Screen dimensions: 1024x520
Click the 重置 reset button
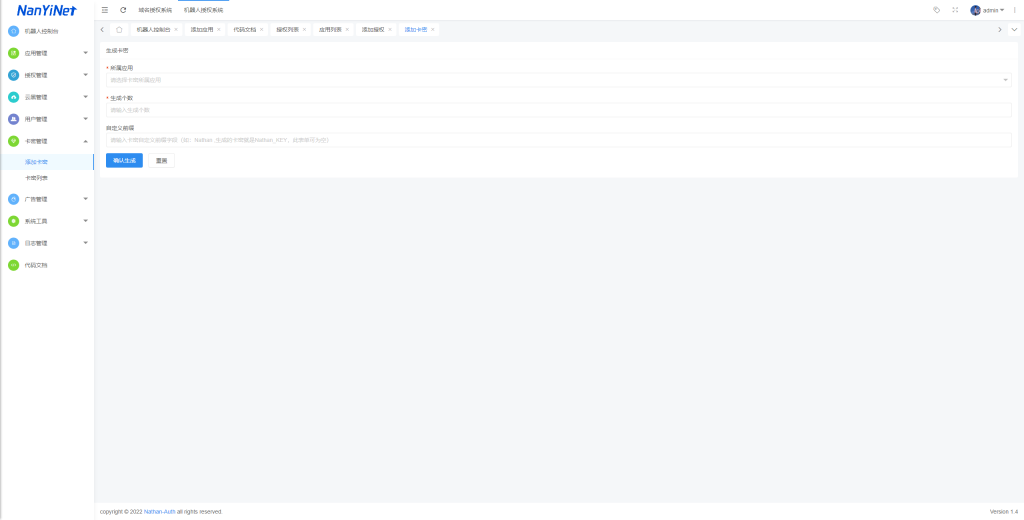[x=161, y=160]
